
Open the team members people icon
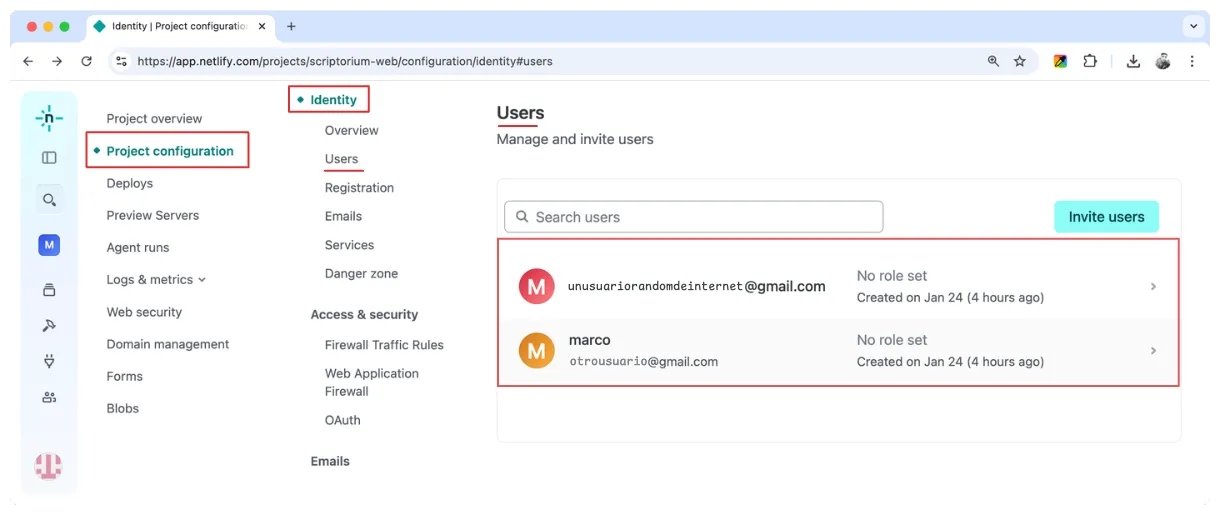point(49,397)
